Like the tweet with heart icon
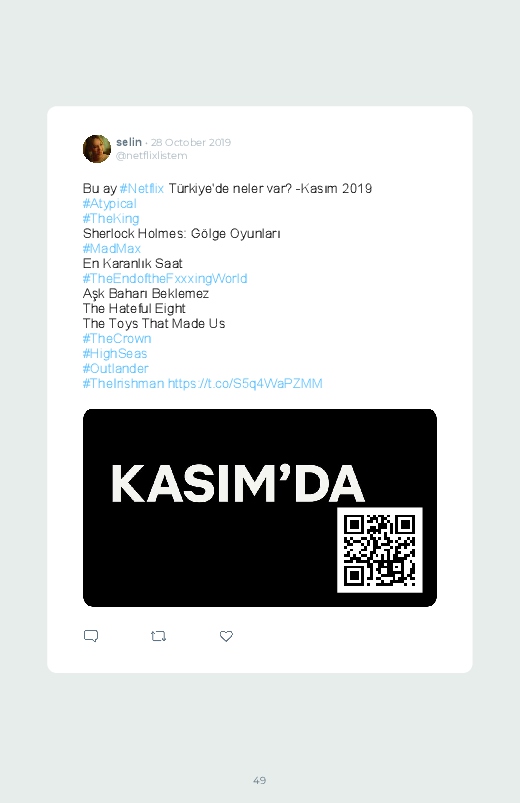Screen dimensions: 520x803 226,636
